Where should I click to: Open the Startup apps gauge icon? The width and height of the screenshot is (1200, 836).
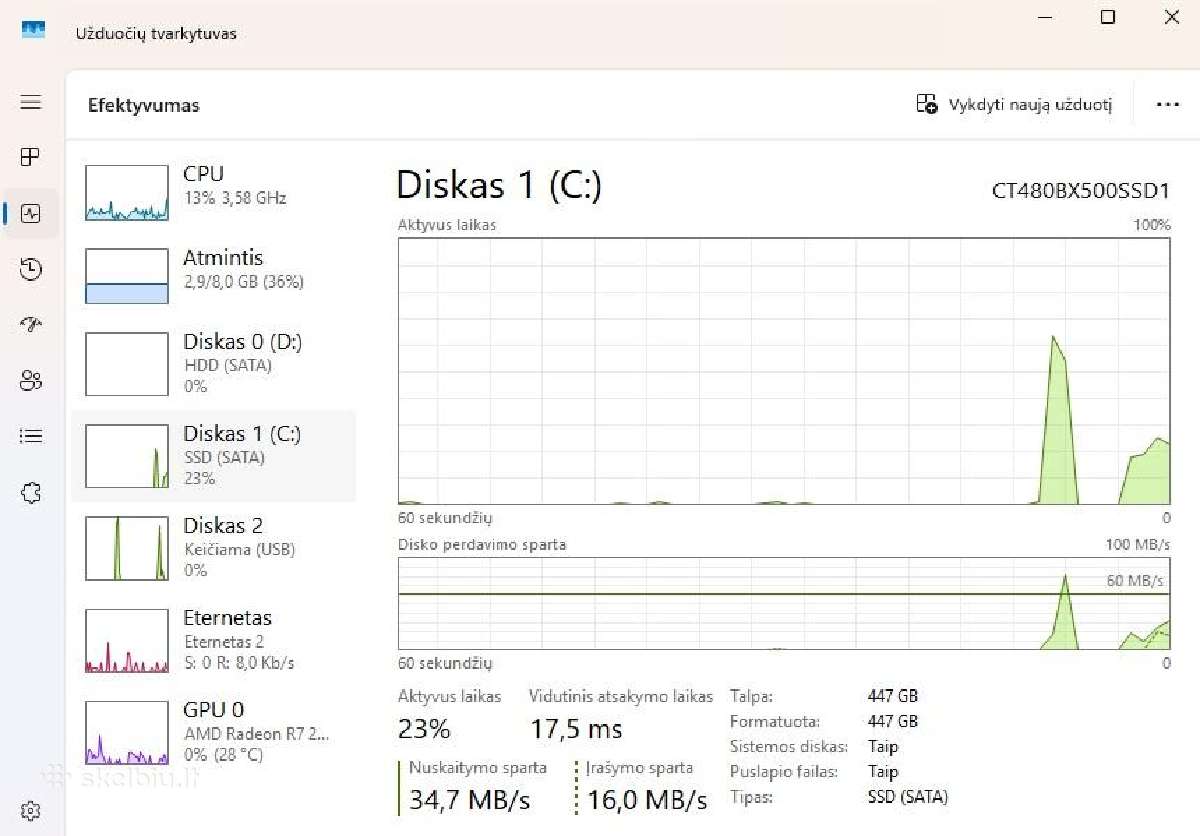(31, 324)
